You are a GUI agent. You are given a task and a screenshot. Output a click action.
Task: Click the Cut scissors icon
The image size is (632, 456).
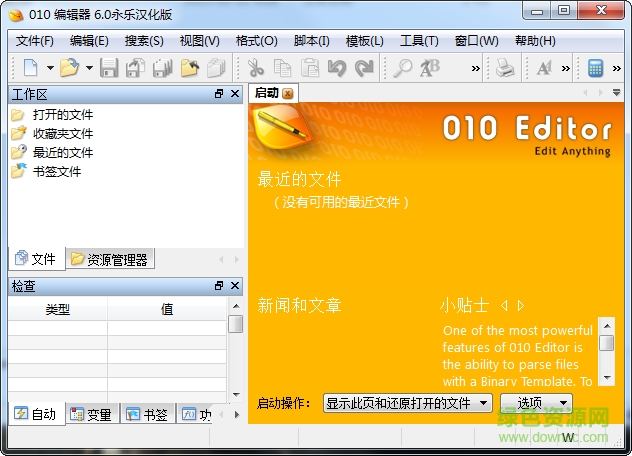pos(256,68)
